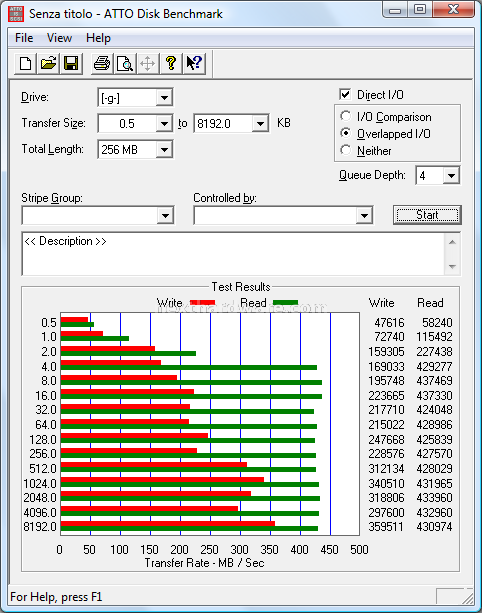The image size is (482, 613).
Task: Toggle the Direct I/O checkbox
Action: (345, 94)
